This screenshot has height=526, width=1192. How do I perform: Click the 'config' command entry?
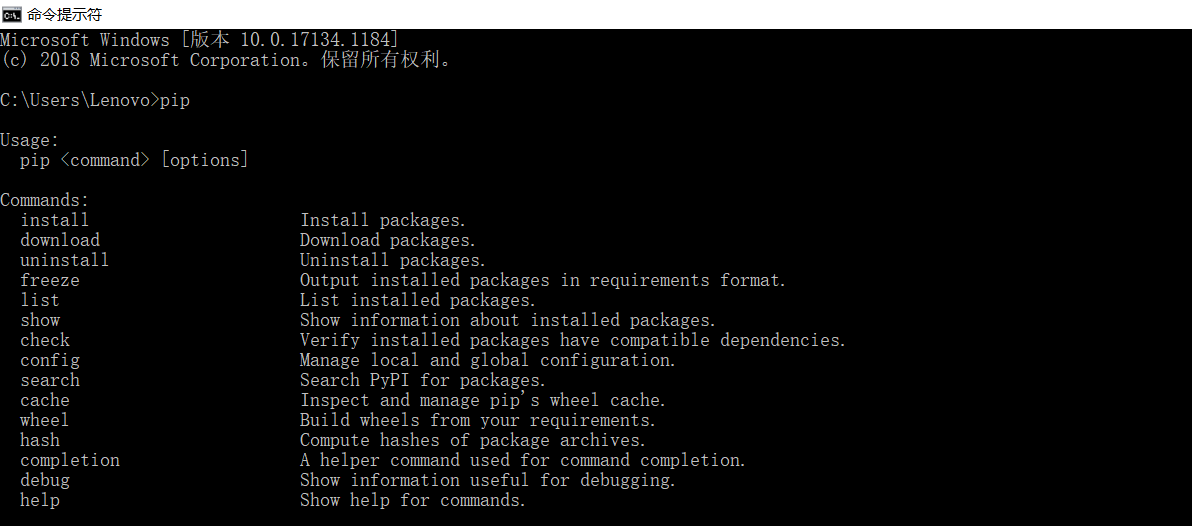50,360
